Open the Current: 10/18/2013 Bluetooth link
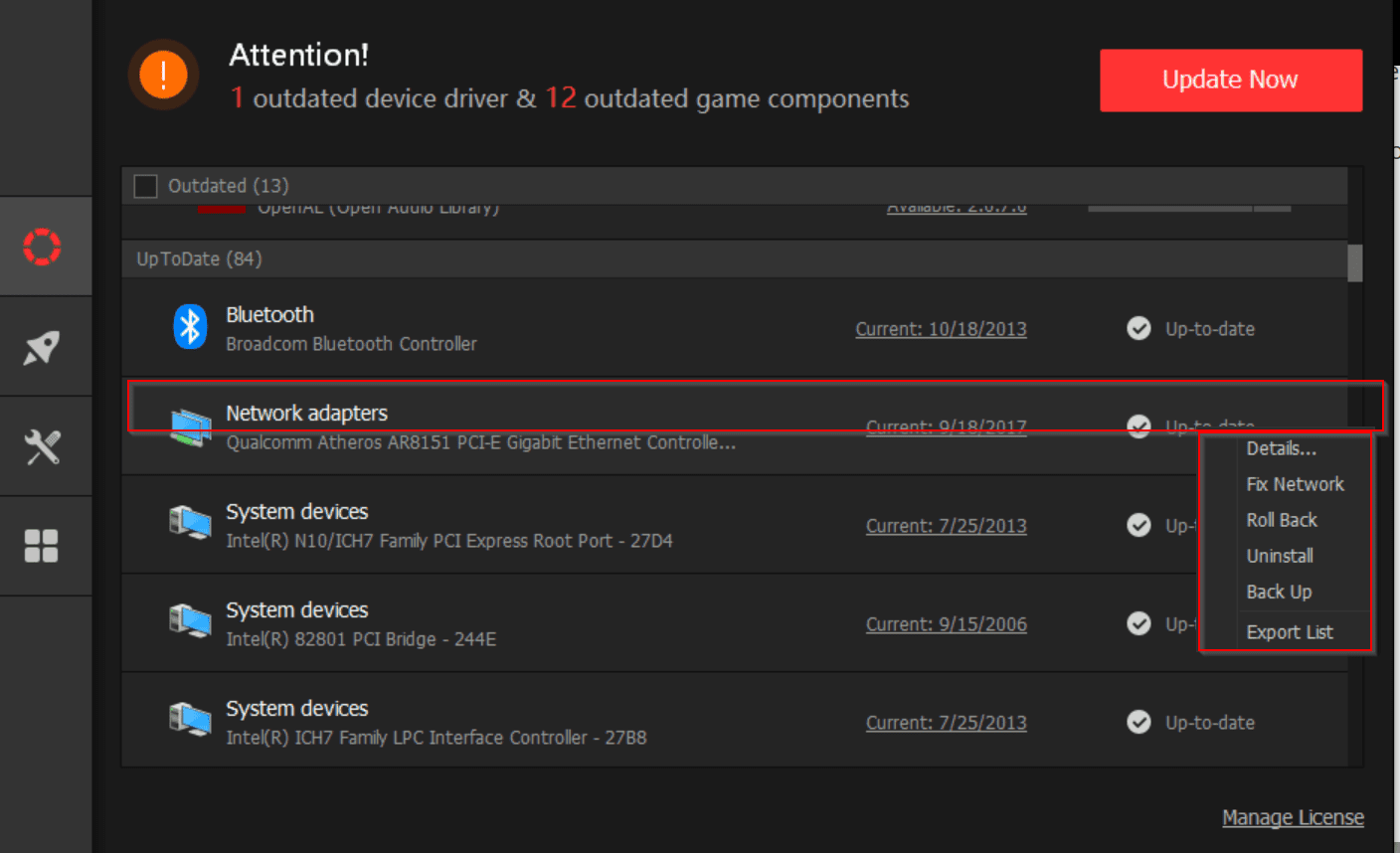Image resolution: width=1400 pixels, height=853 pixels. [941, 329]
